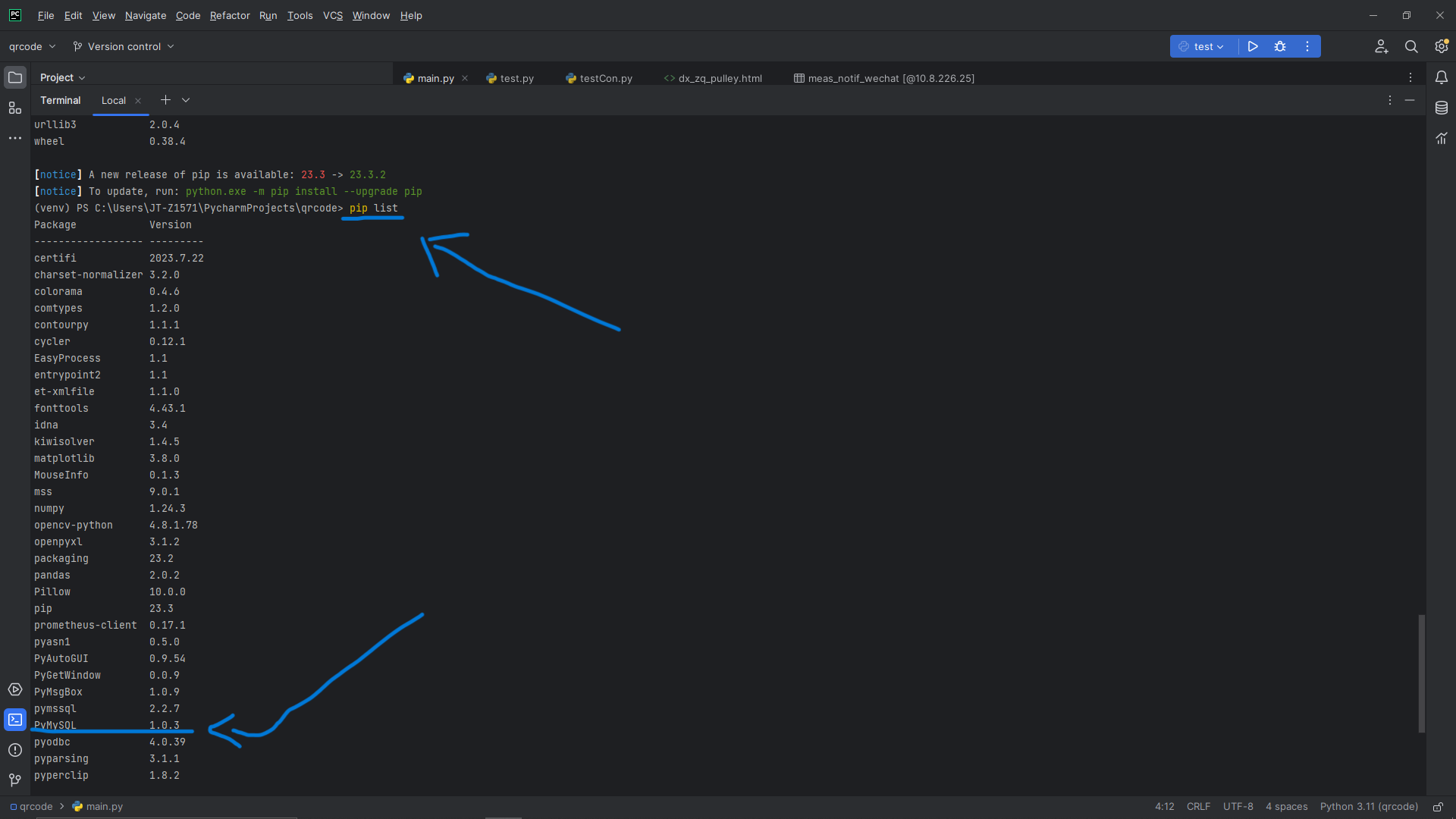Open more run actions menu
Screen dimensions: 1456x819
coord(1307,46)
